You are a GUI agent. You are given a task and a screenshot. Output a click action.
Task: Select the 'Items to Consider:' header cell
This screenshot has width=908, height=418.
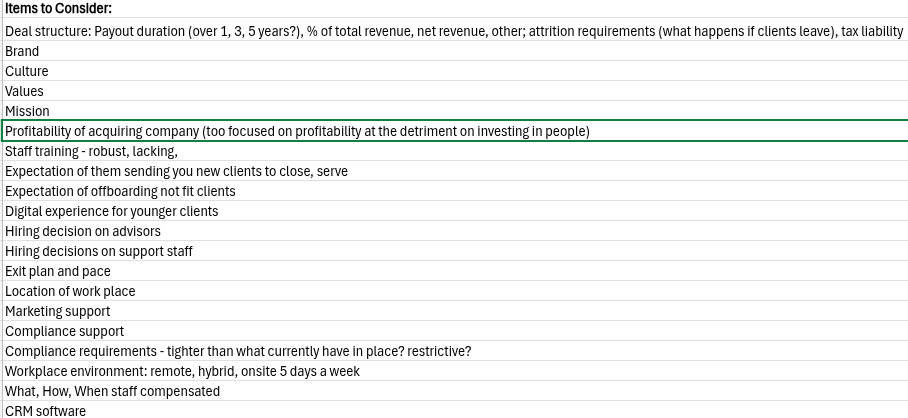coord(455,9)
